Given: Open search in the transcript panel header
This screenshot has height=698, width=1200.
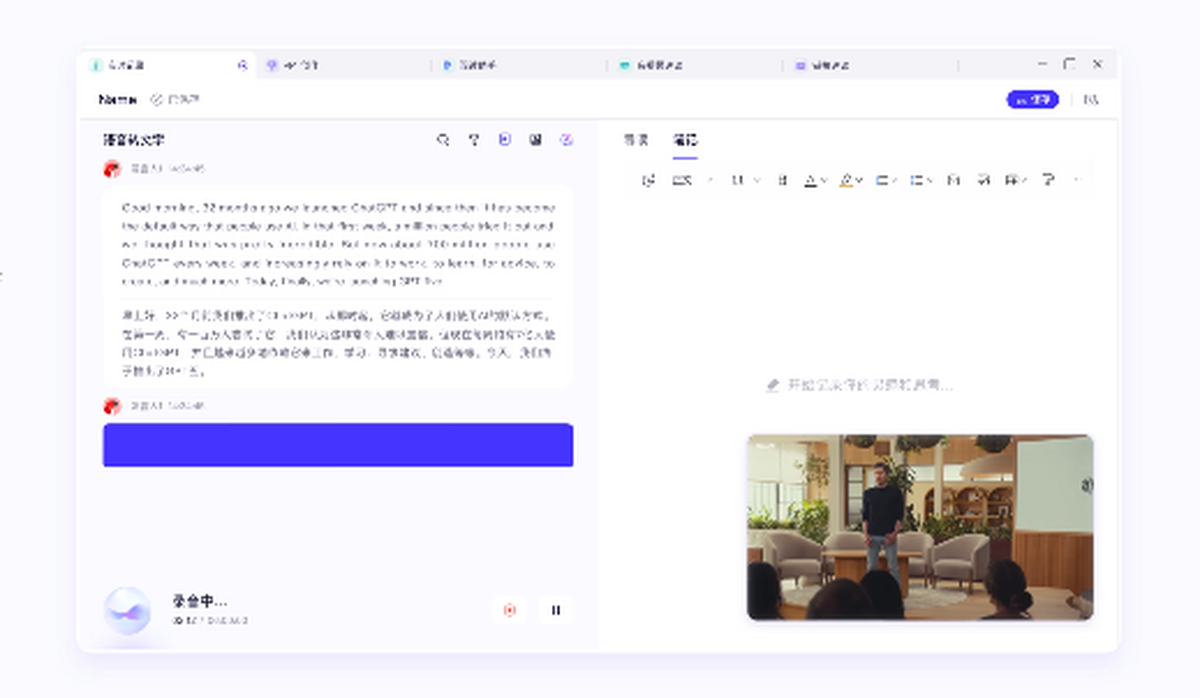Looking at the screenshot, I should coord(443,140).
